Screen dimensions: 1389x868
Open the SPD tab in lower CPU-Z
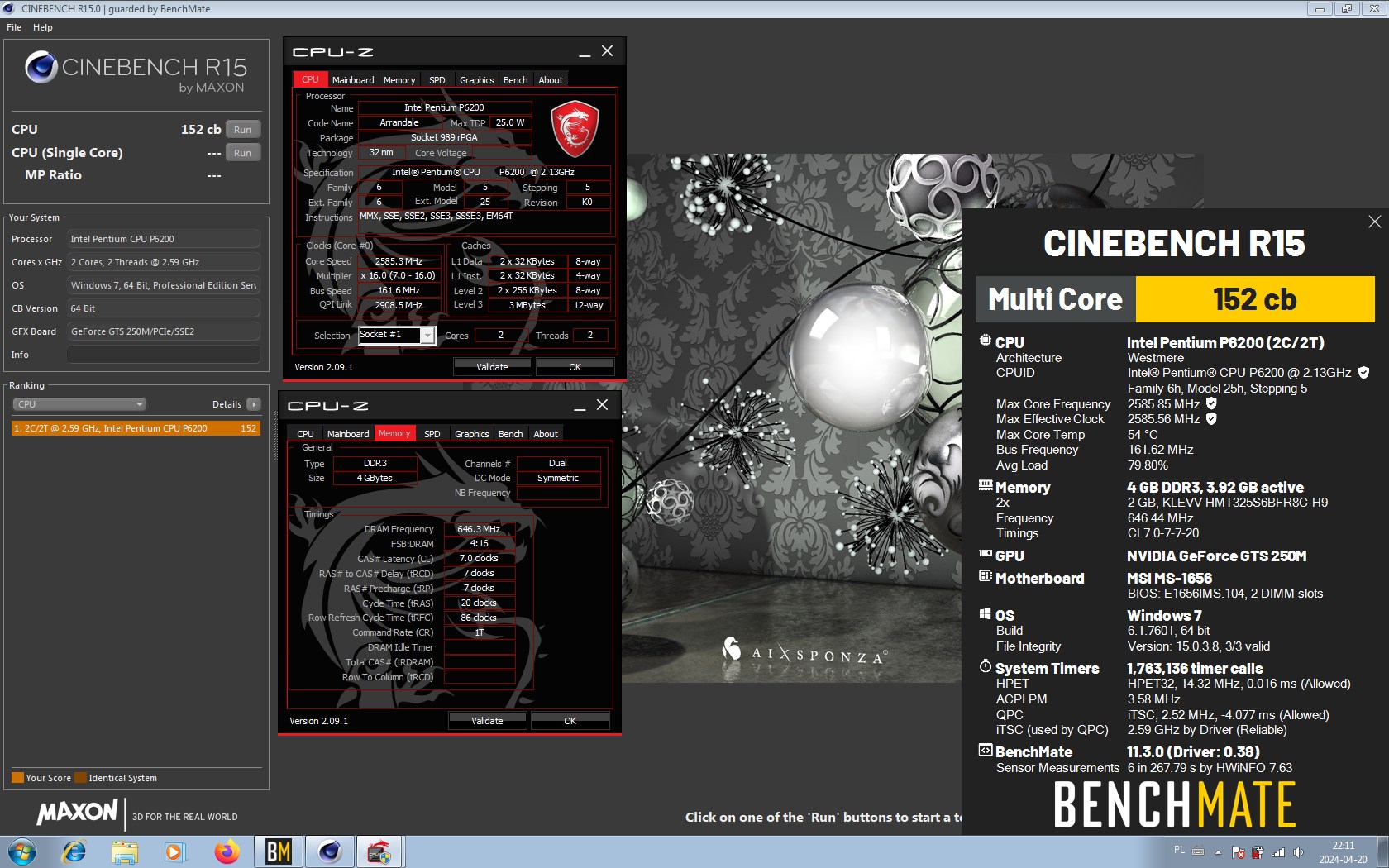tap(432, 434)
